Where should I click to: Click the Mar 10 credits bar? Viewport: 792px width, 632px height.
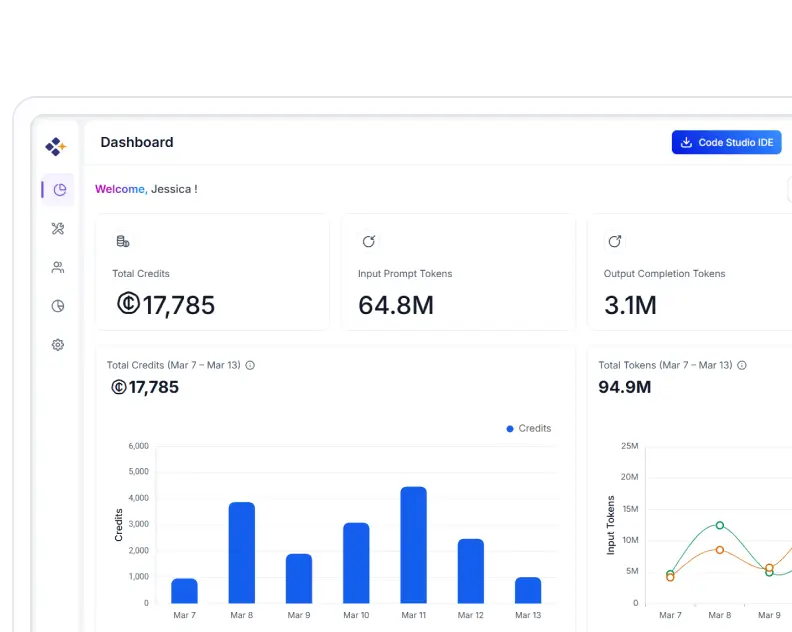point(356,563)
